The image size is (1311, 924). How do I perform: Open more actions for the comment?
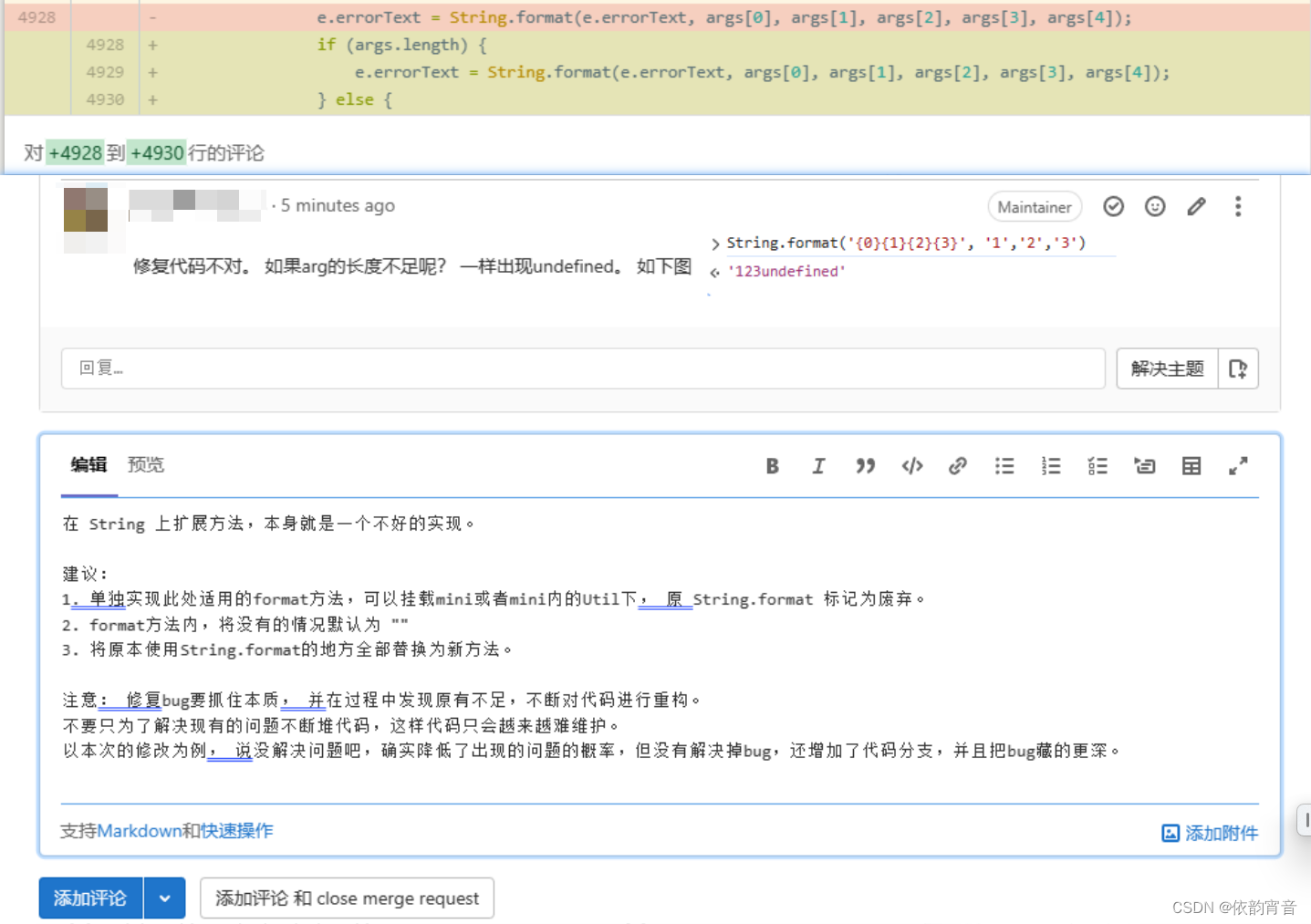[x=1238, y=206]
